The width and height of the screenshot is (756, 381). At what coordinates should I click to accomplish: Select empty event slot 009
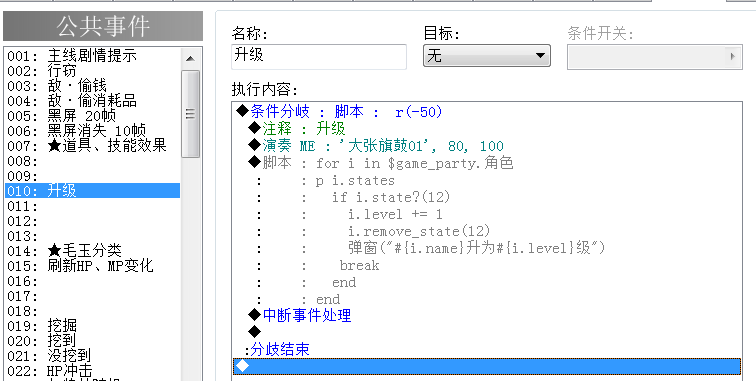pos(93,176)
